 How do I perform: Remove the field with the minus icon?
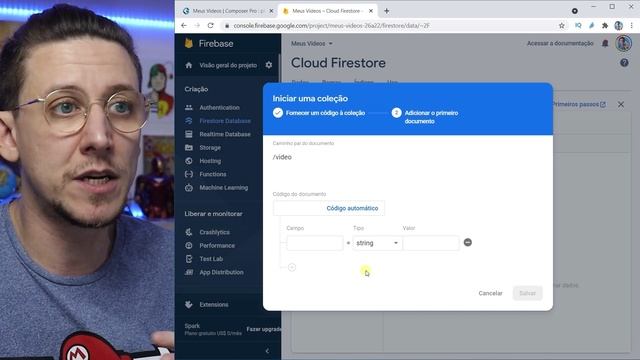(x=468, y=242)
